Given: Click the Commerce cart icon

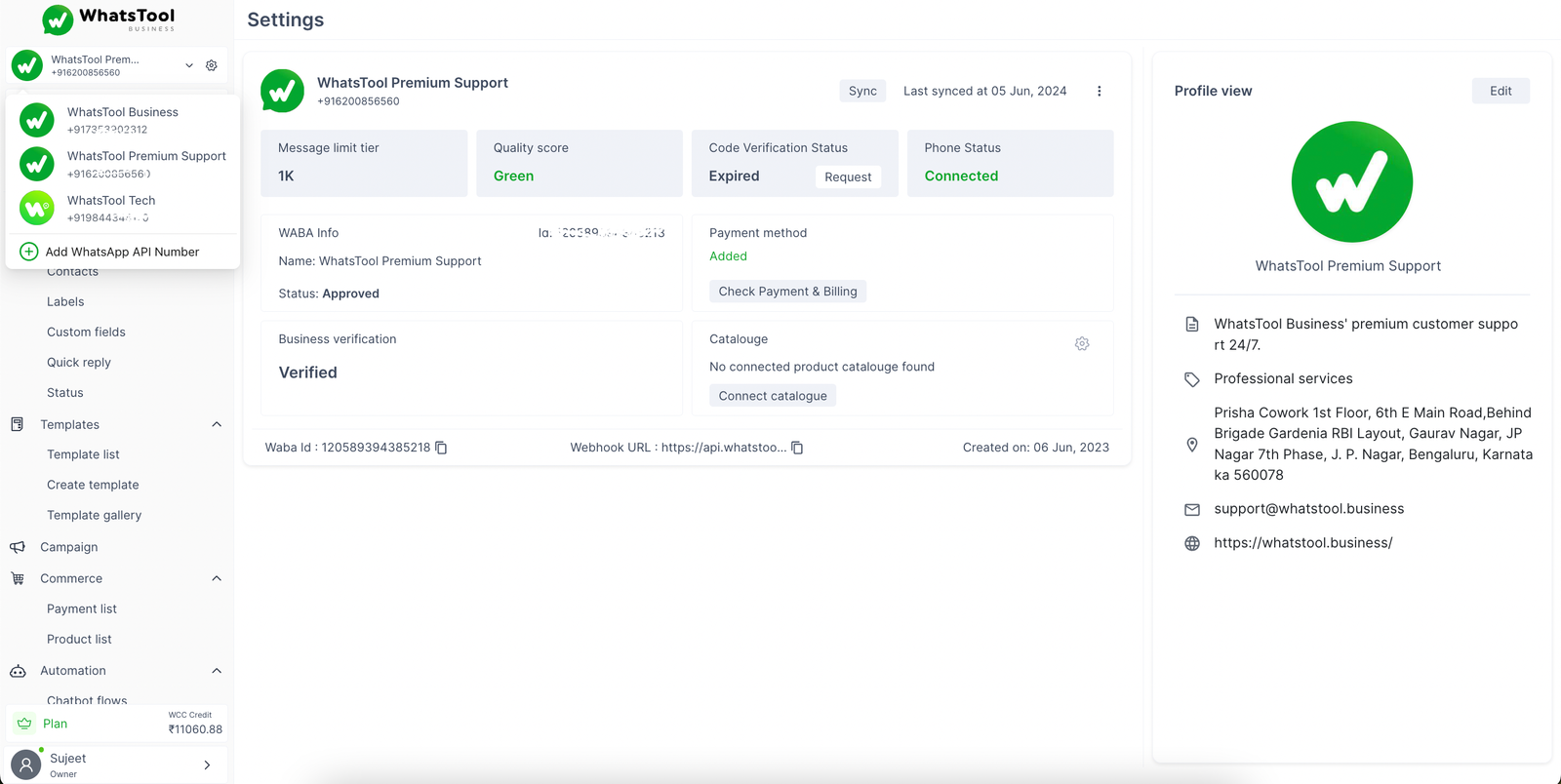Looking at the screenshot, I should coord(18,578).
